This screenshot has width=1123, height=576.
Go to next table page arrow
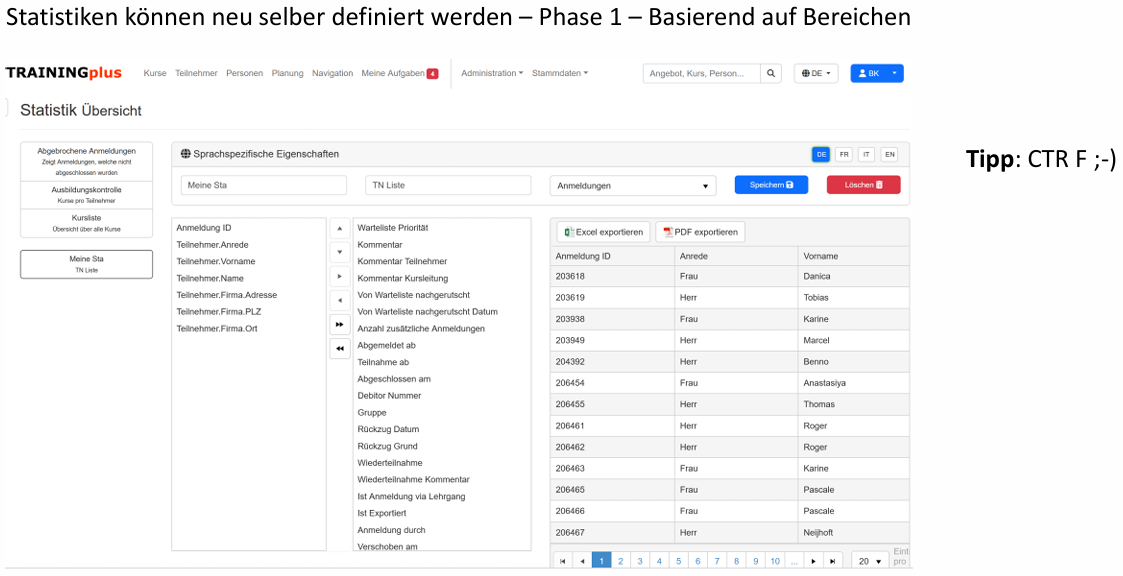point(814,561)
